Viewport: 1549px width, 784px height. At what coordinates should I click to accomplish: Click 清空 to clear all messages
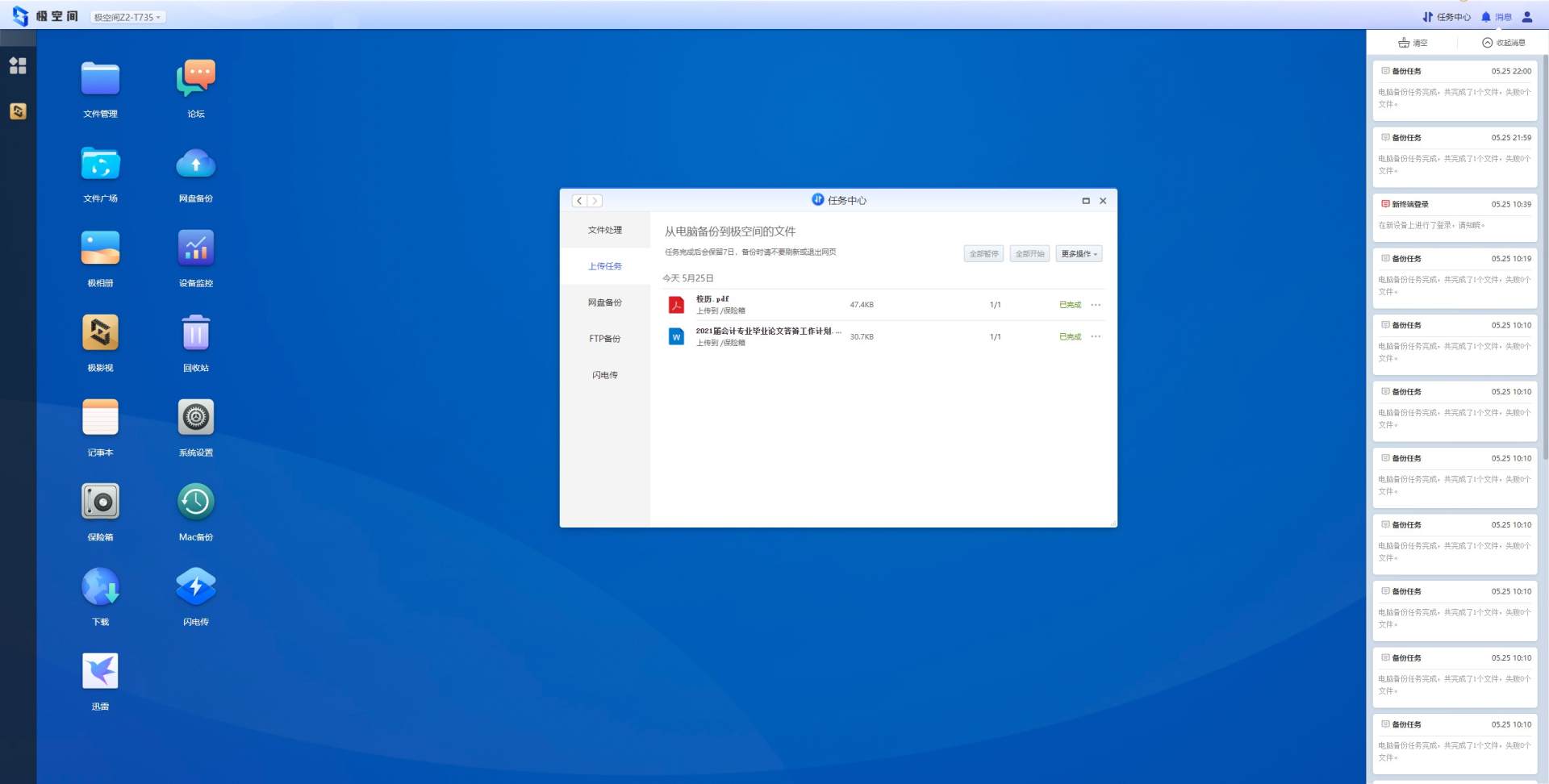tap(1413, 43)
